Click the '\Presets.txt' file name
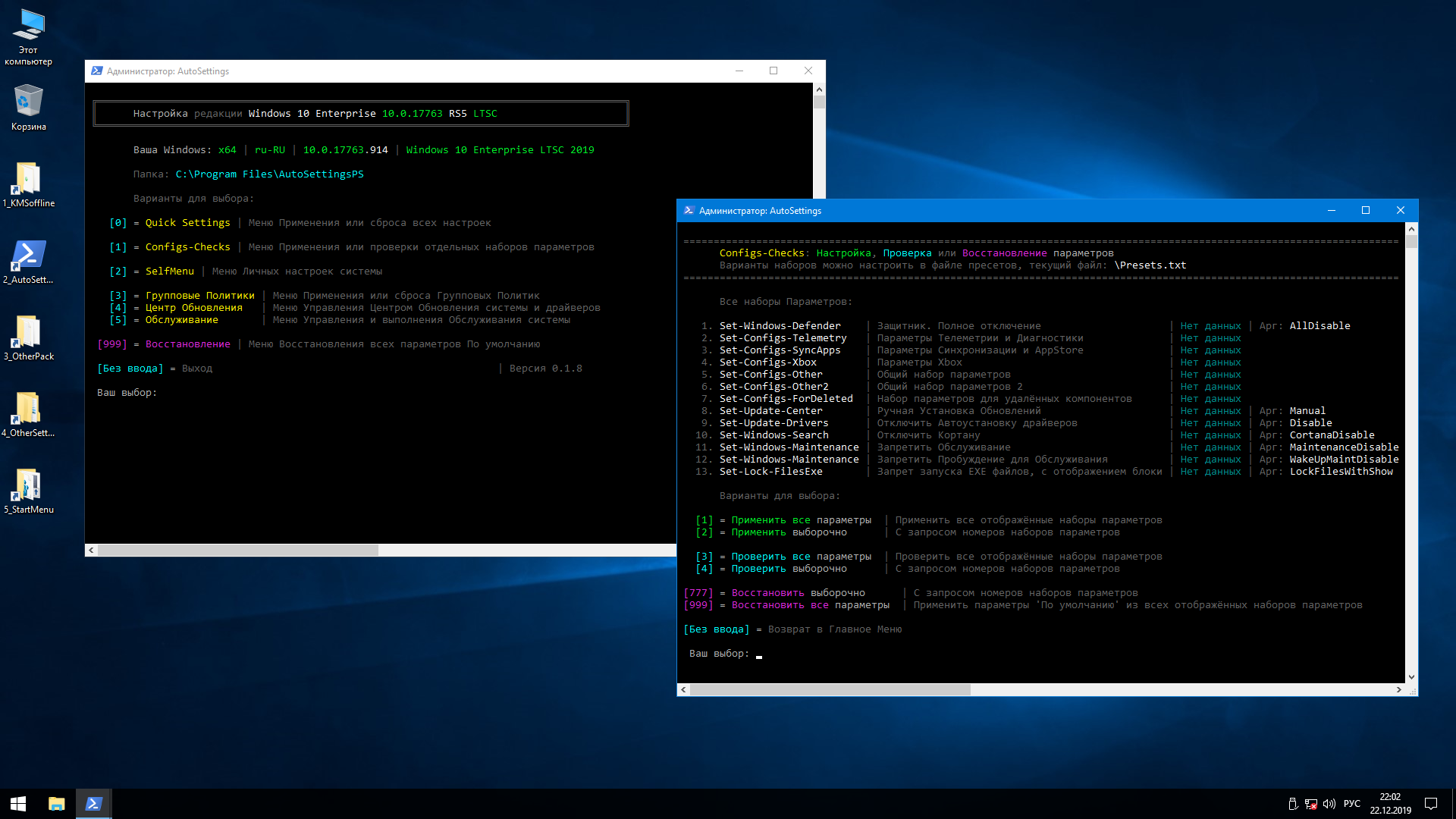This screenshot has width=1456, height=819. click(1150, 265)
